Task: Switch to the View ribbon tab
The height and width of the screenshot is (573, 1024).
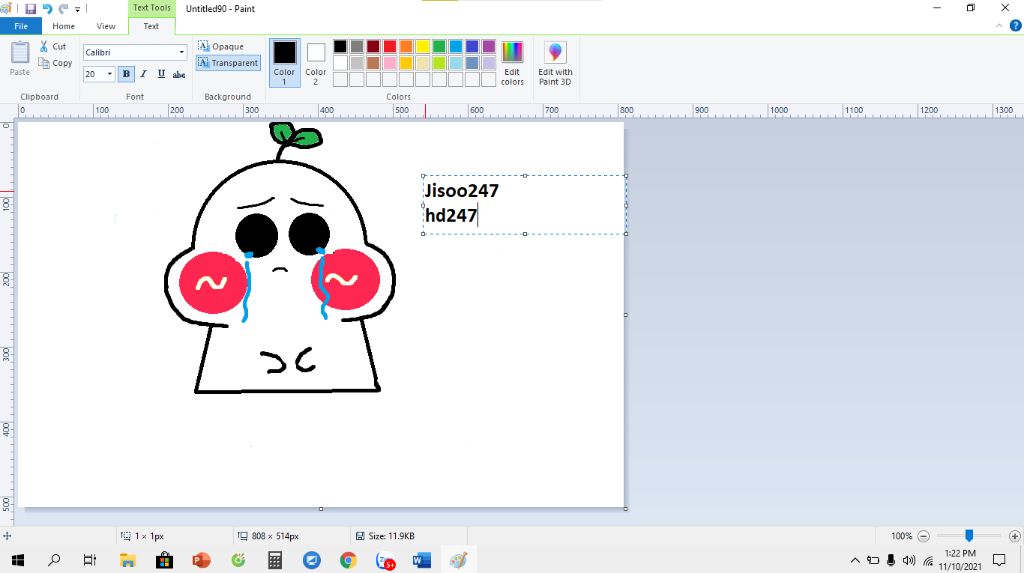Action: click(x=106, y=26)
